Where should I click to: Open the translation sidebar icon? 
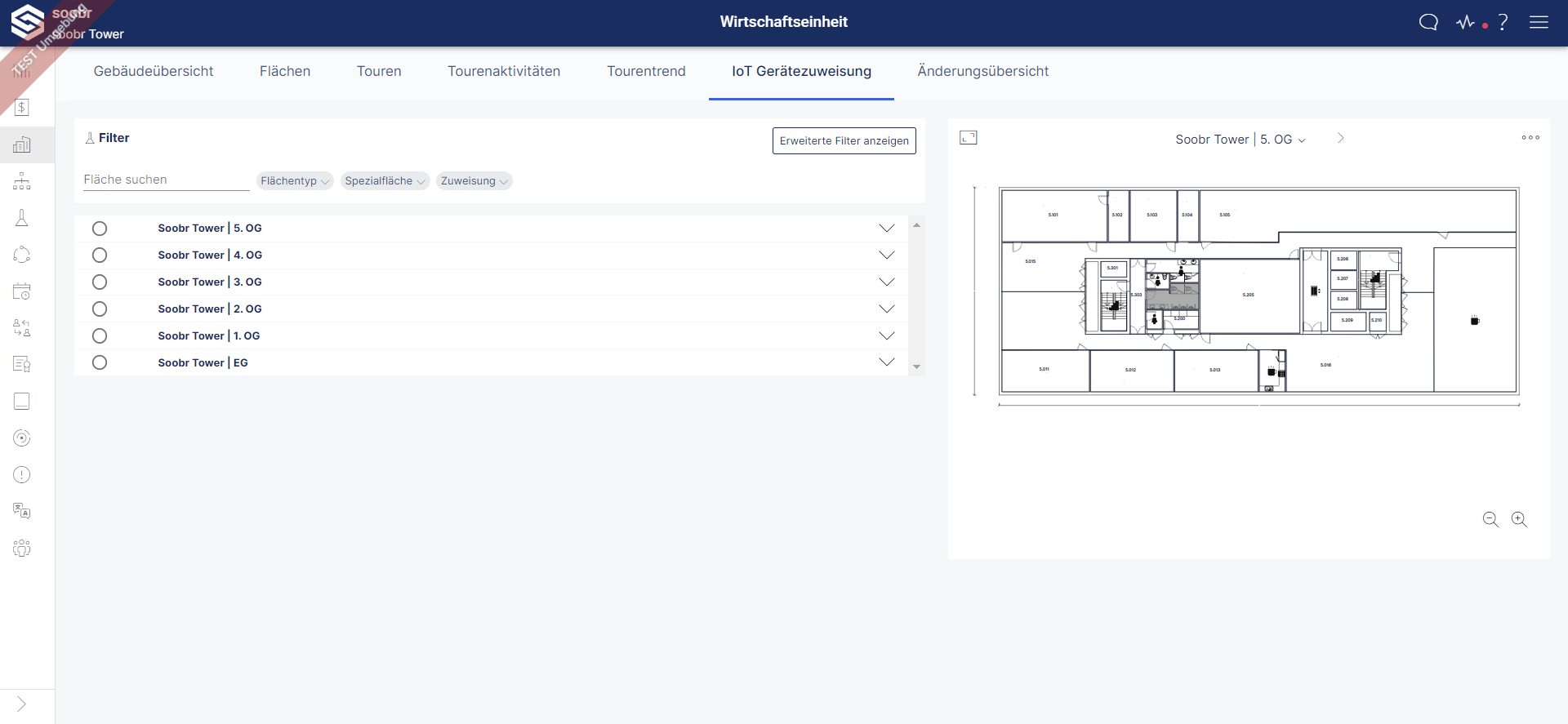[x=22, y=512]
